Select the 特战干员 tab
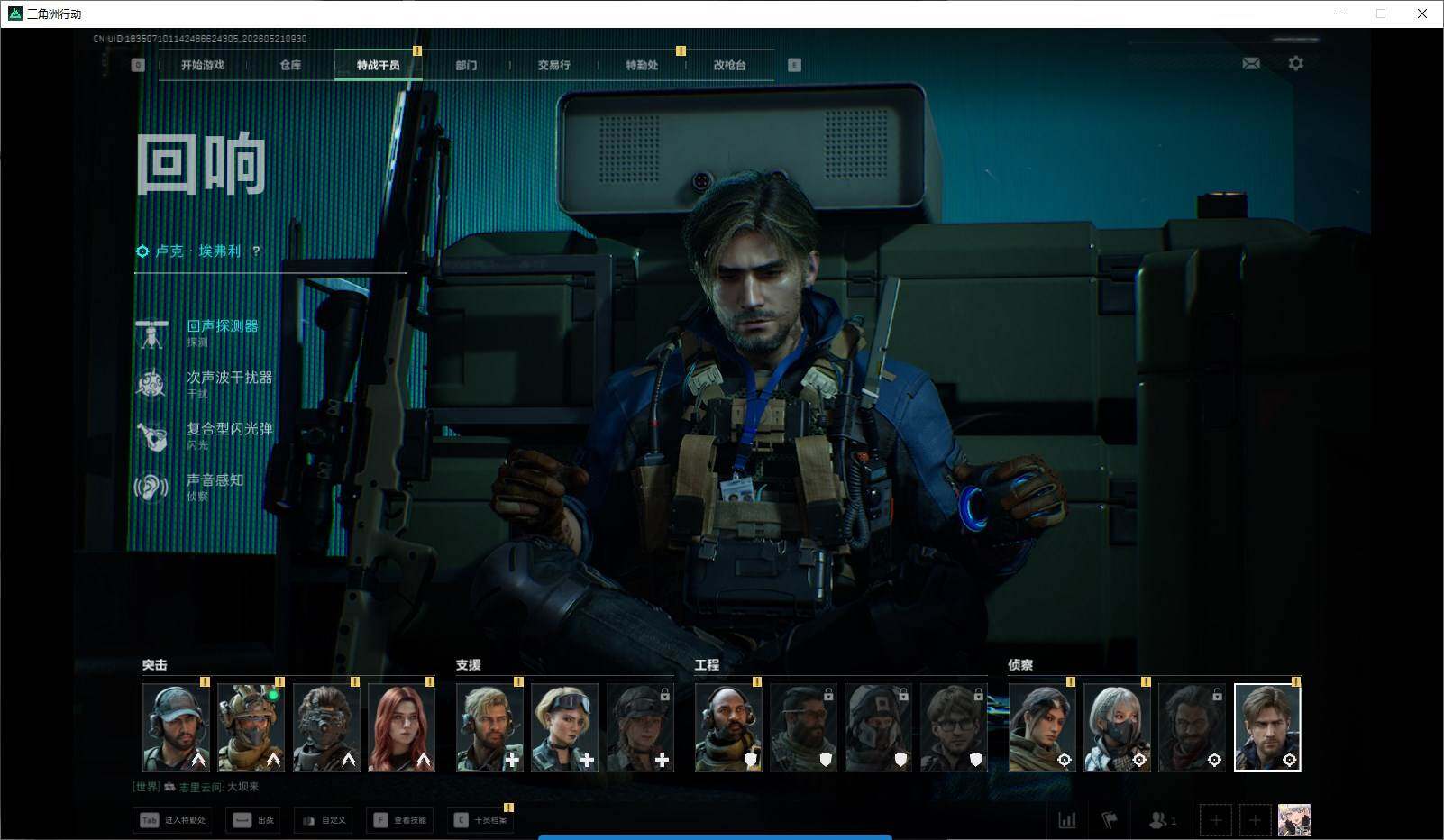1444x840 pixels. point(378,65)
